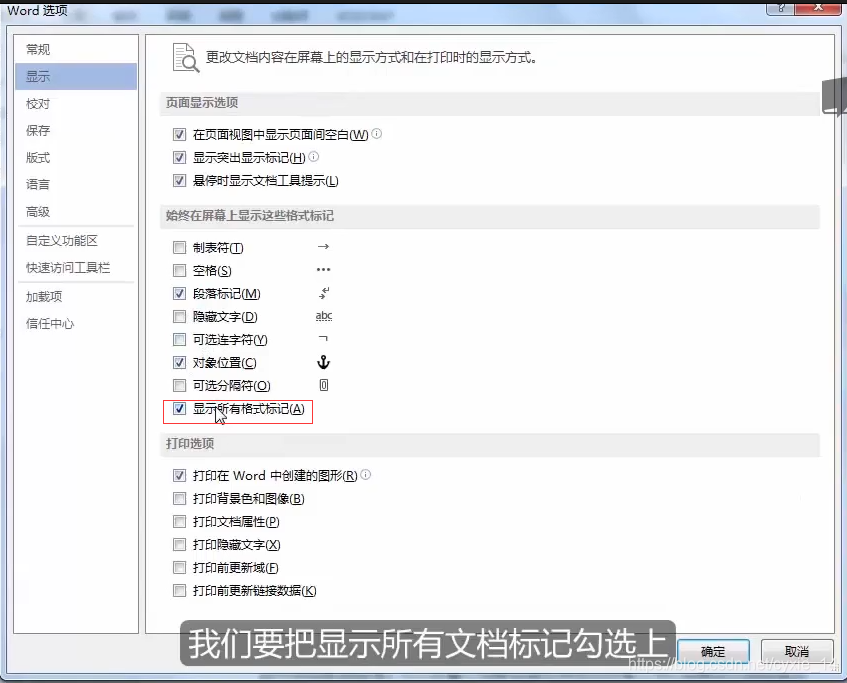
Task: Click the info icon beside 显示突出显示标记
Action: [313, 157]
